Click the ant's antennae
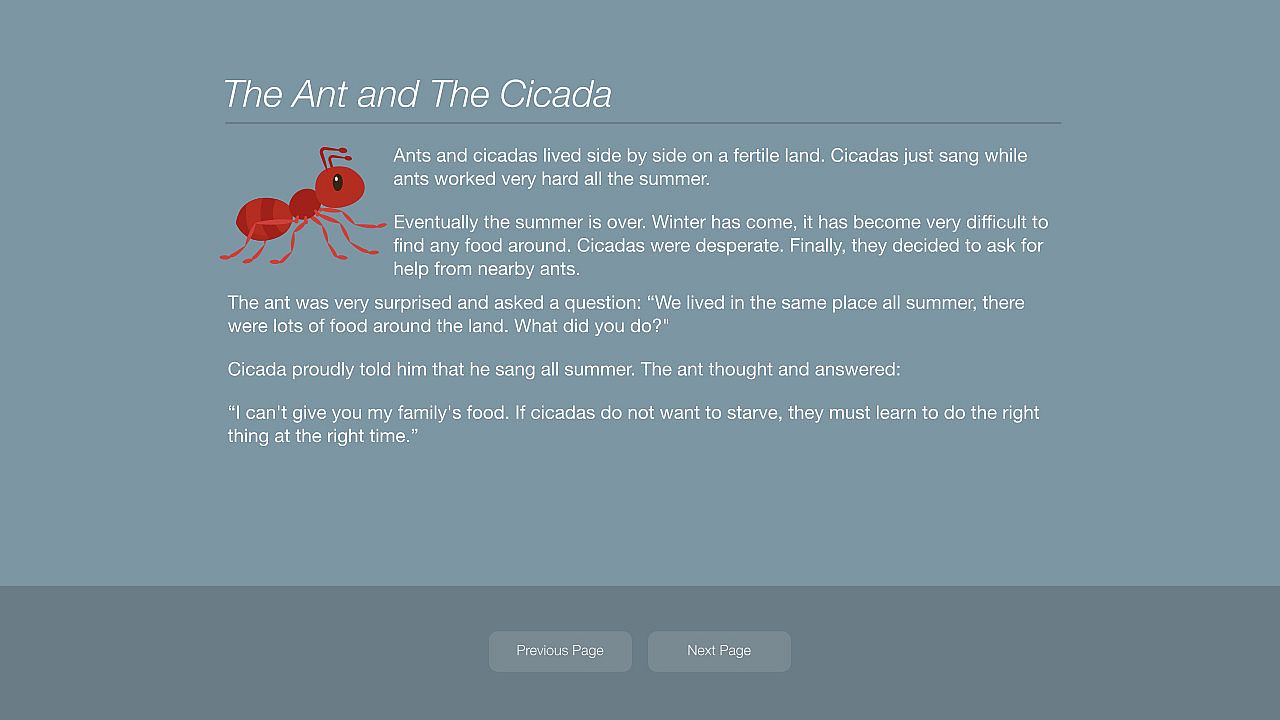 coord(333,156)
